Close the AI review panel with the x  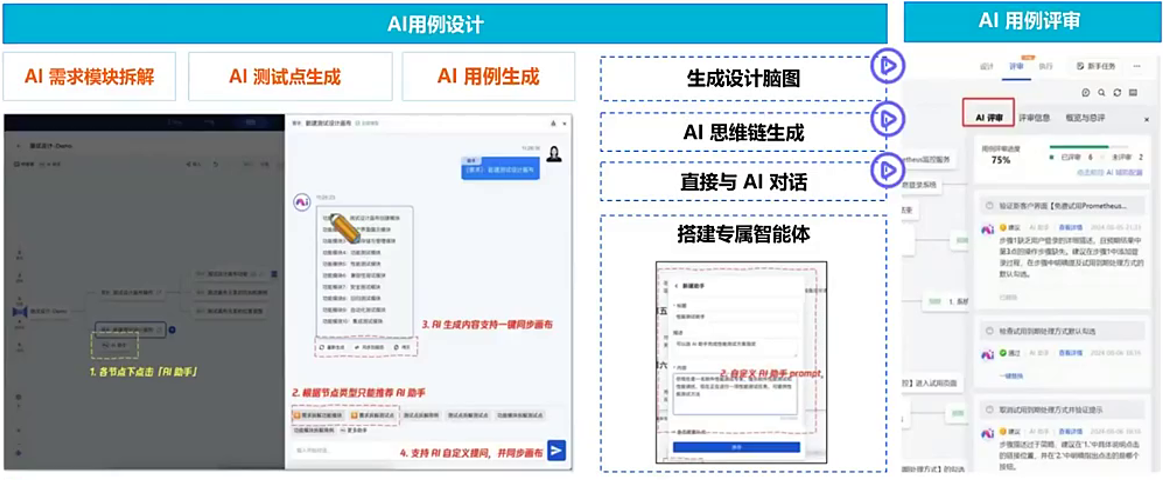[x=1147, y=119]
